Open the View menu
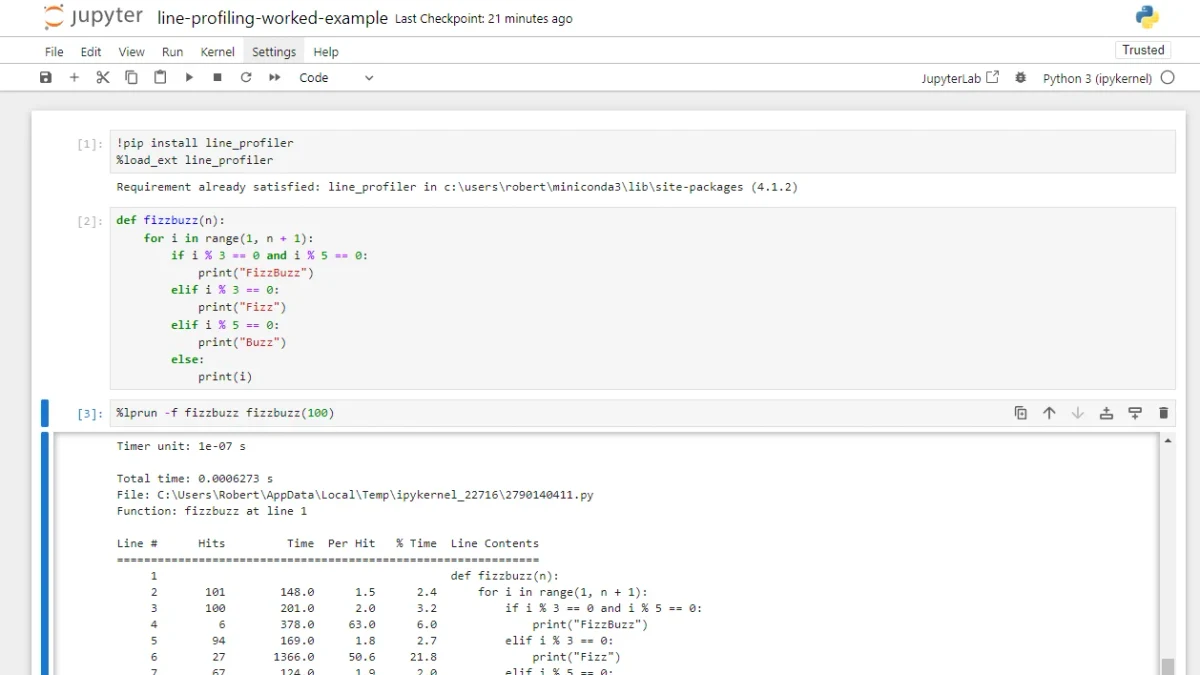Viewport: 1200px width, 675px height. (x=131, y=52)
